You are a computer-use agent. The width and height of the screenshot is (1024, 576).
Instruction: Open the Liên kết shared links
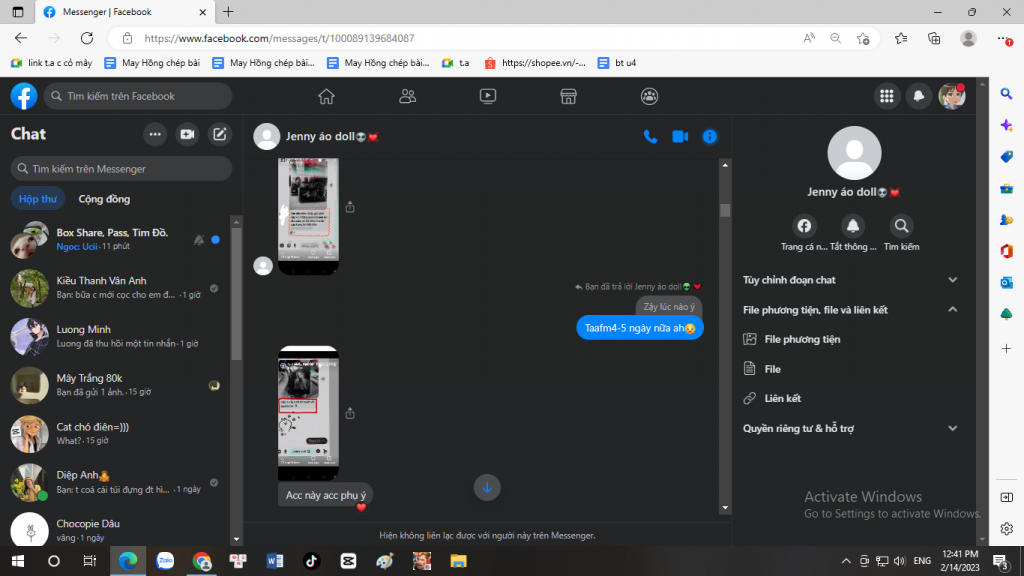782,399
